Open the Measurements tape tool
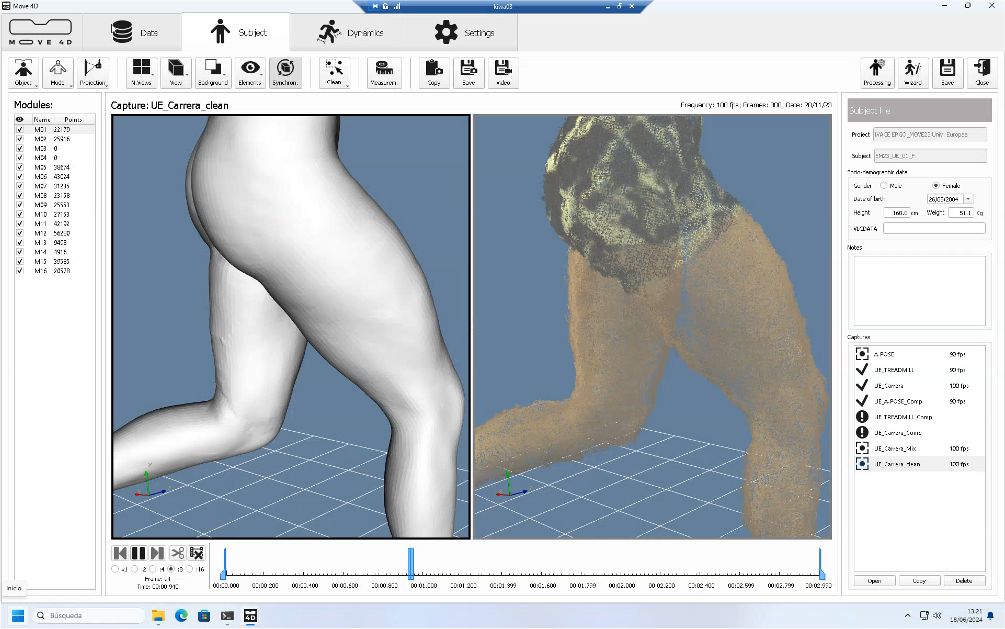Viewport: 1005px width, 629px height. click(x=384, y=72)
